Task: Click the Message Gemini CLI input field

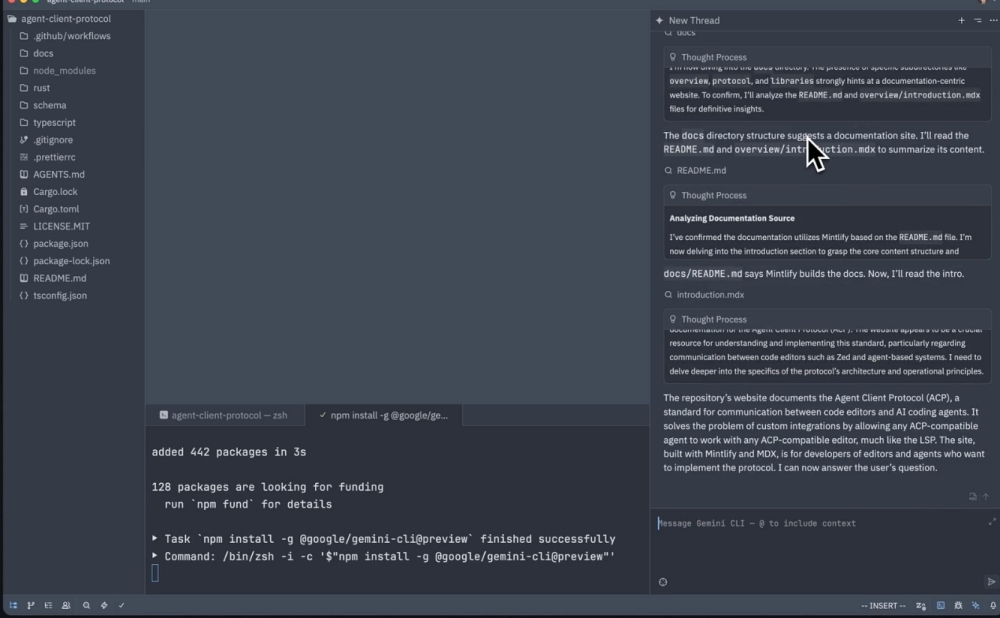Action: point(810,523)
